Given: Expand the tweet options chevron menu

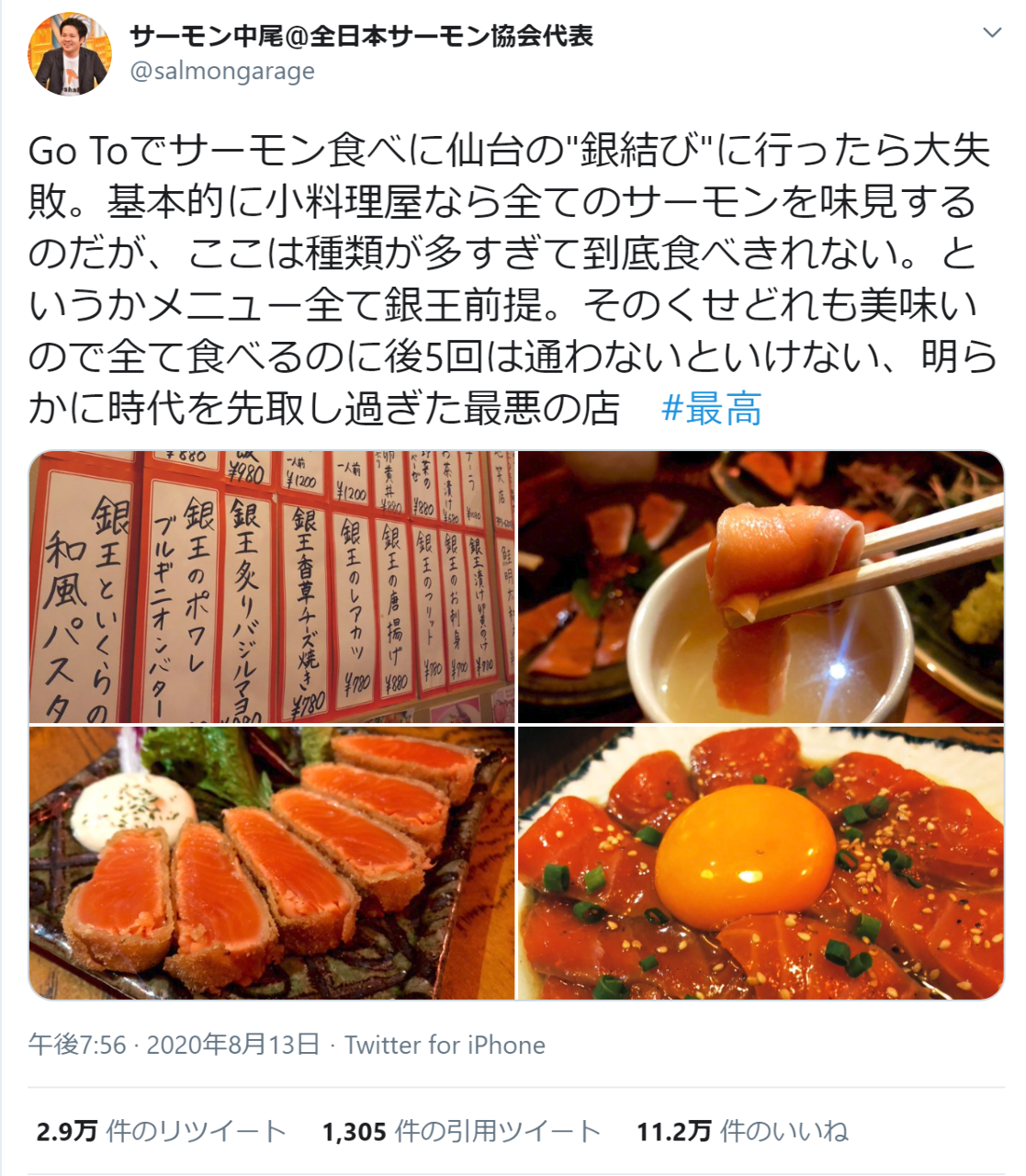Looking at the screenshot, I should (x=992, y=33).
